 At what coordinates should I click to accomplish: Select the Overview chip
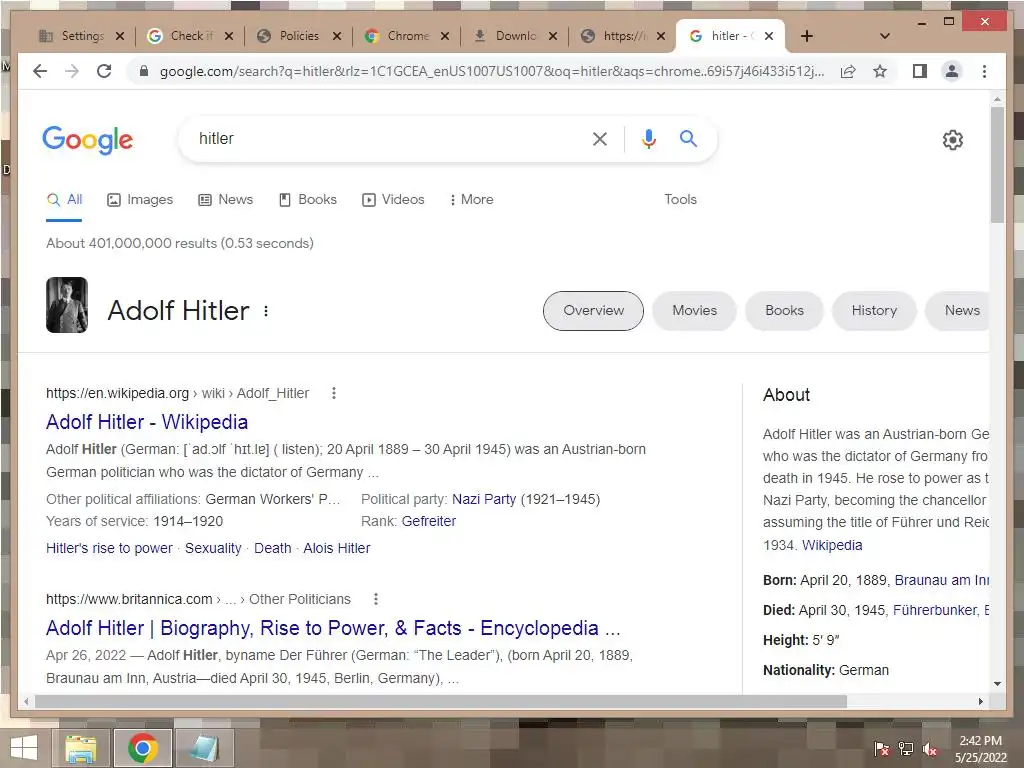[593, 311]
